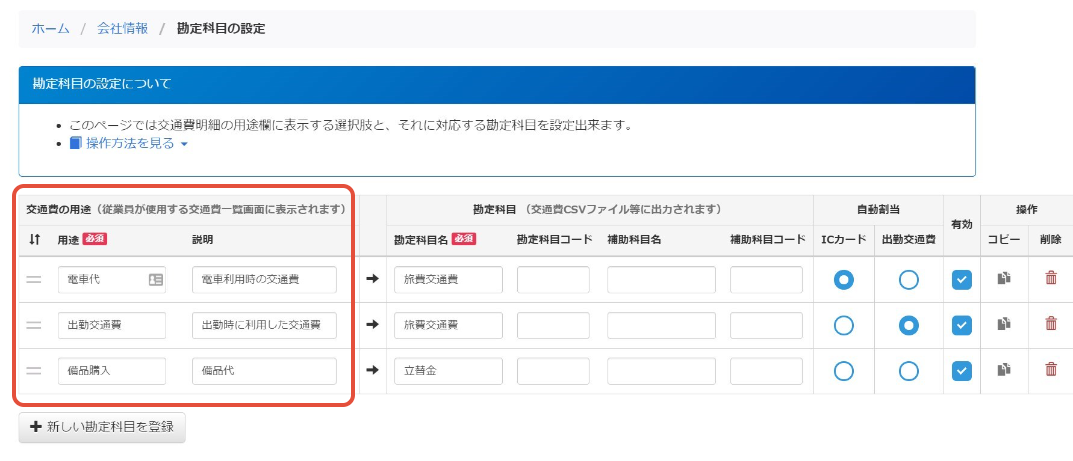
Task: Click the 自動割当 column header
Action: pyautogui.click(x=878, y=209)
